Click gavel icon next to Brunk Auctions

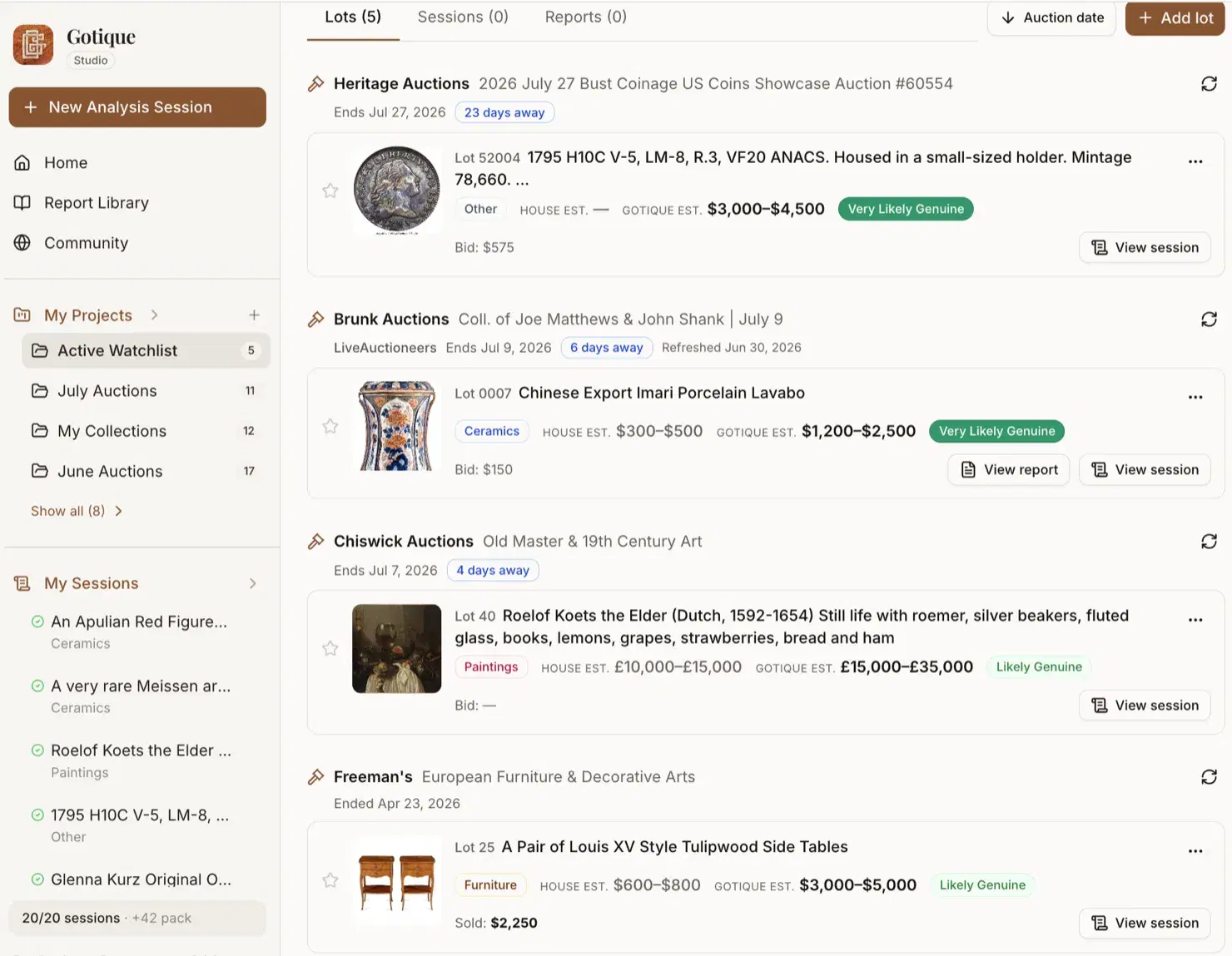(316, 319)
